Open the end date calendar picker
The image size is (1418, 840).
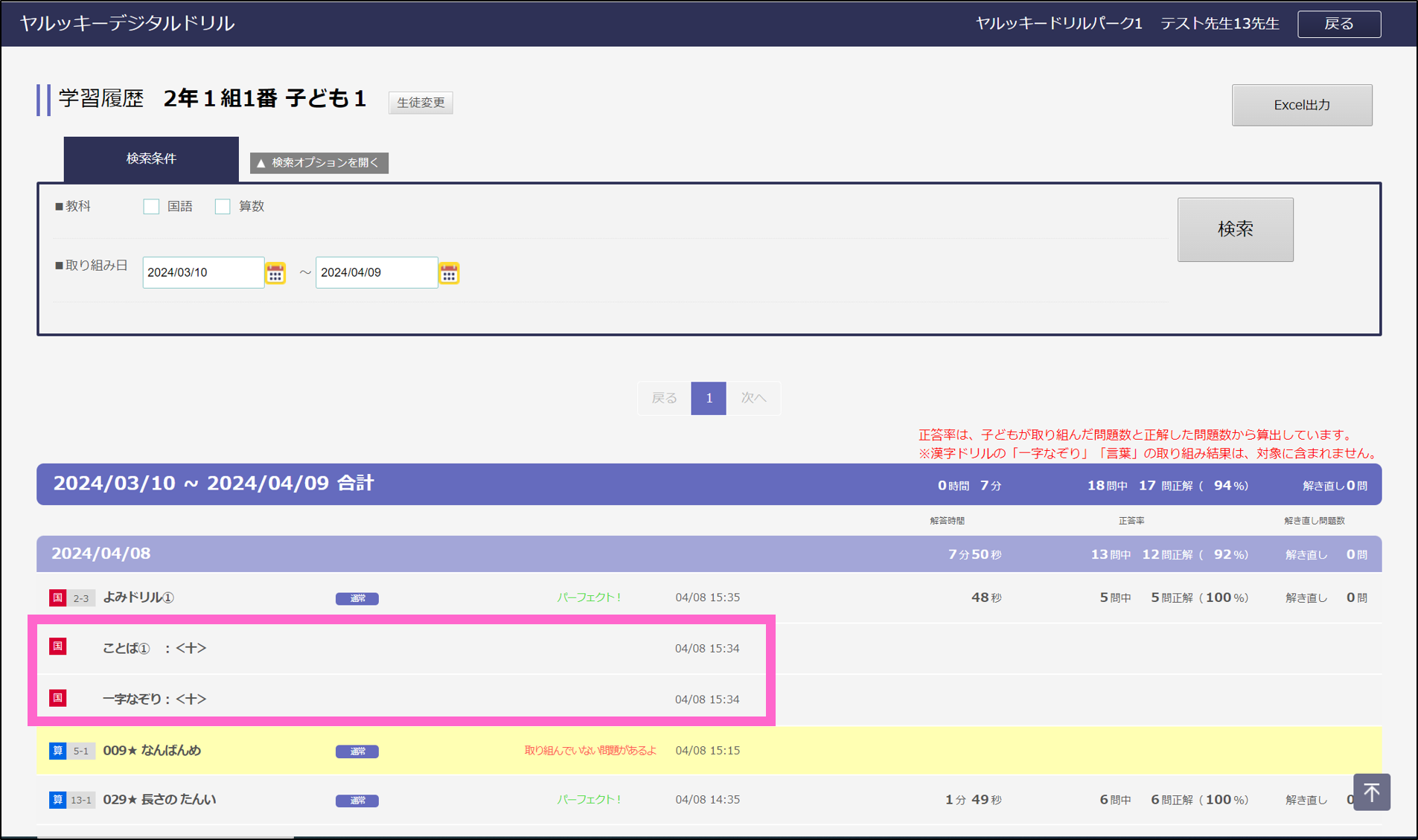[449, 273]
